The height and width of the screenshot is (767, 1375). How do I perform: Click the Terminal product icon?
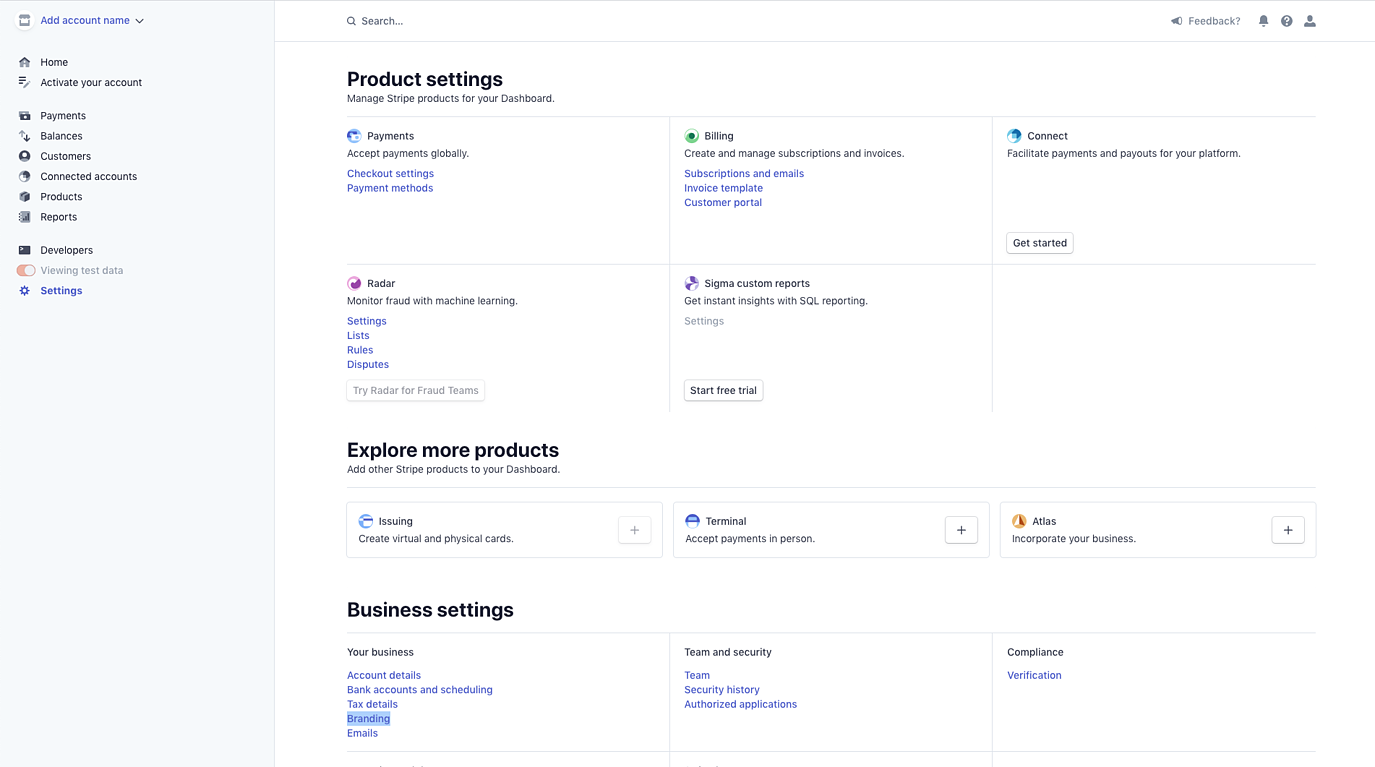(x=692, y=521)
